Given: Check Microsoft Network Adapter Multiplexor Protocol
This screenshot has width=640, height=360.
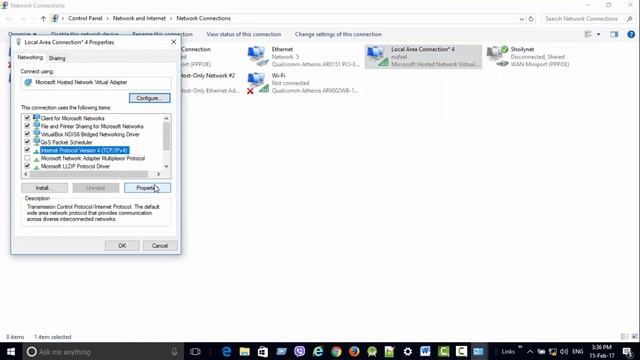Looking at the screenshot, I should pyautogui.click(x=27, y=158).
